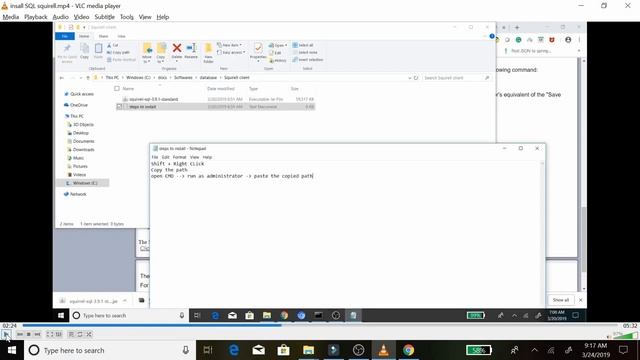This screenshot has width=640, height=360.
Task: Open the Windows Start menu
Action: (x=12, y=350)
